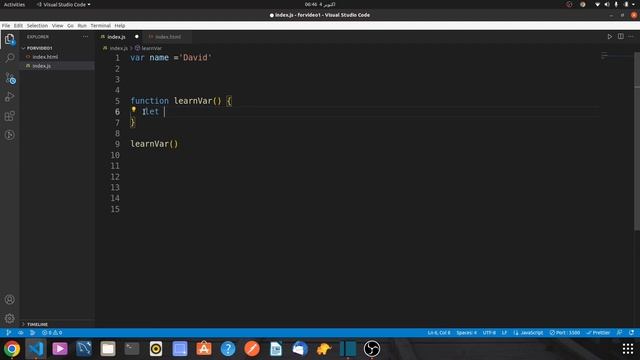The image size is (640, 360).
Task: Open the Files manager from the dock
Action: 108,349
